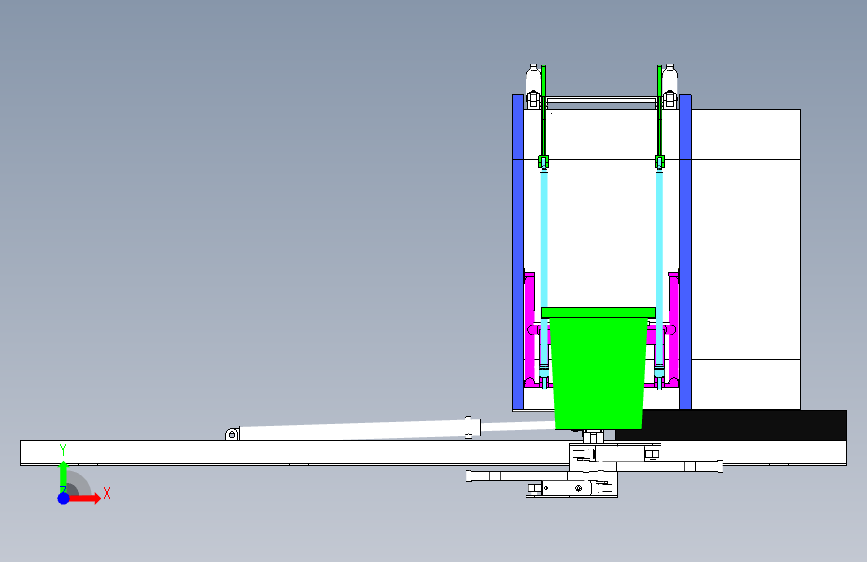
Task: Click the clevis mount at cylinder's left end
Action: click(x=232, y=434)
